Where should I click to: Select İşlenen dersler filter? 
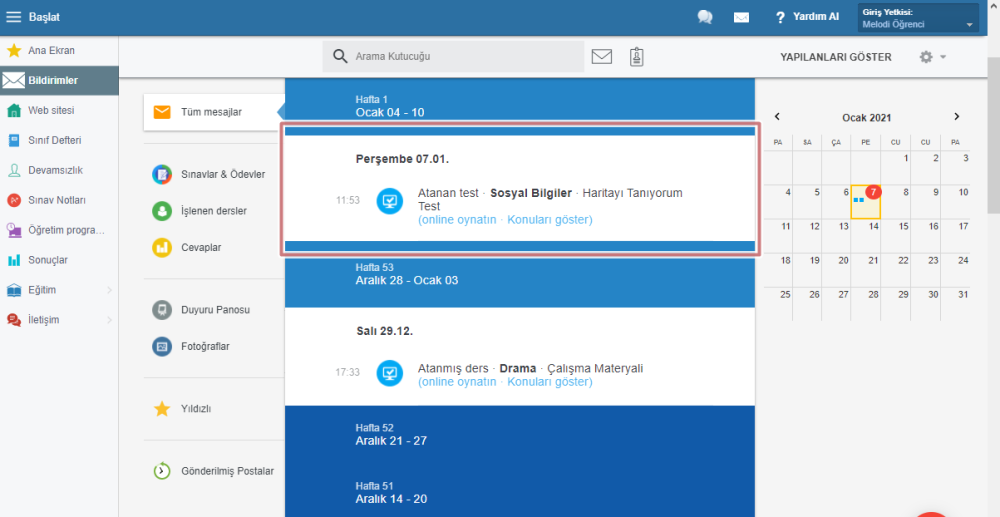coord(214,211)
